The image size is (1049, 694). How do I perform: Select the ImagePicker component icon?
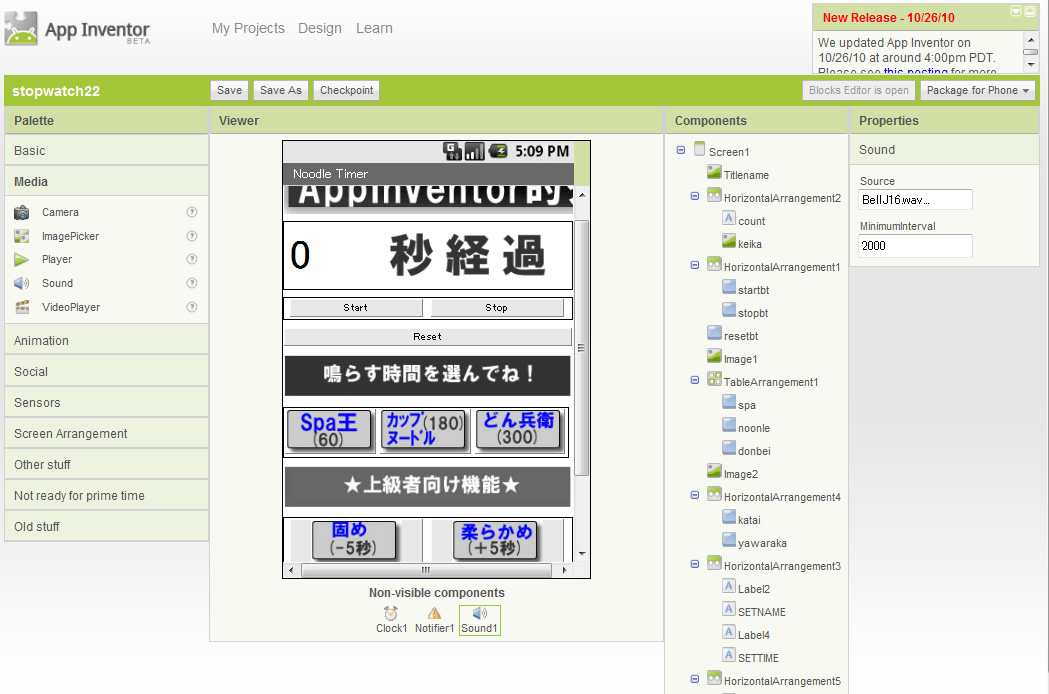click(x=22, y=236)
